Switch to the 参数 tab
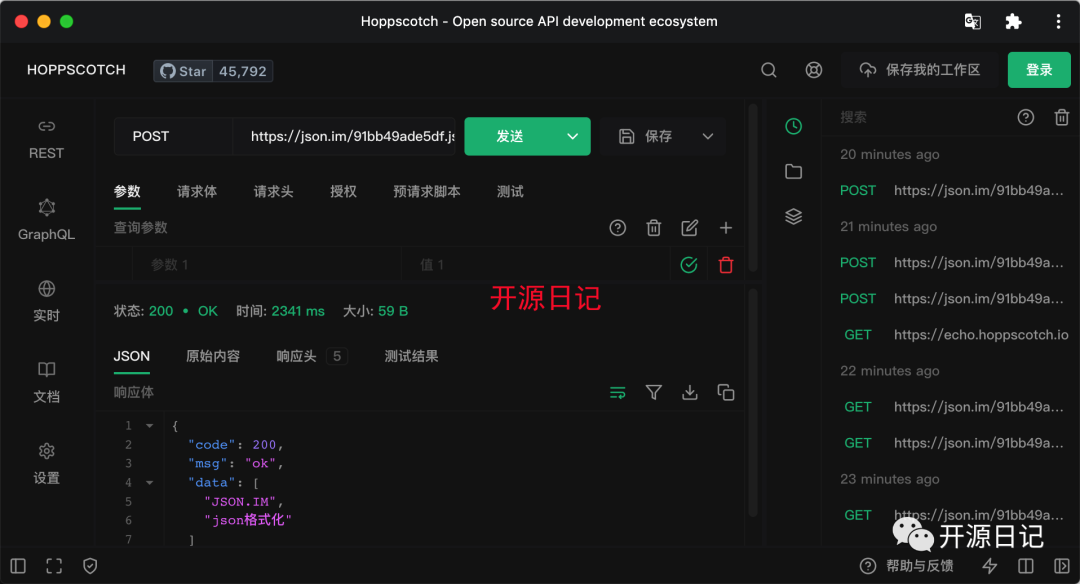1080x584 pixels. pyautogui.click(x=127, y=192)
